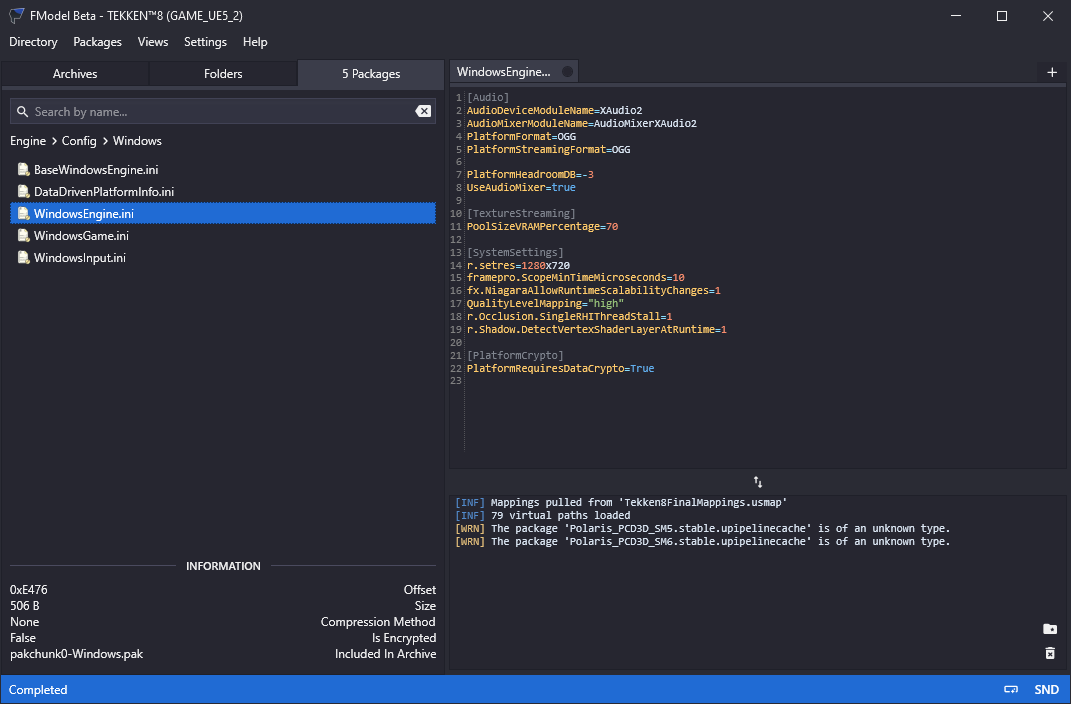Click the [SystemSettings] section line
1071x704 pixels.
[515, 253]
